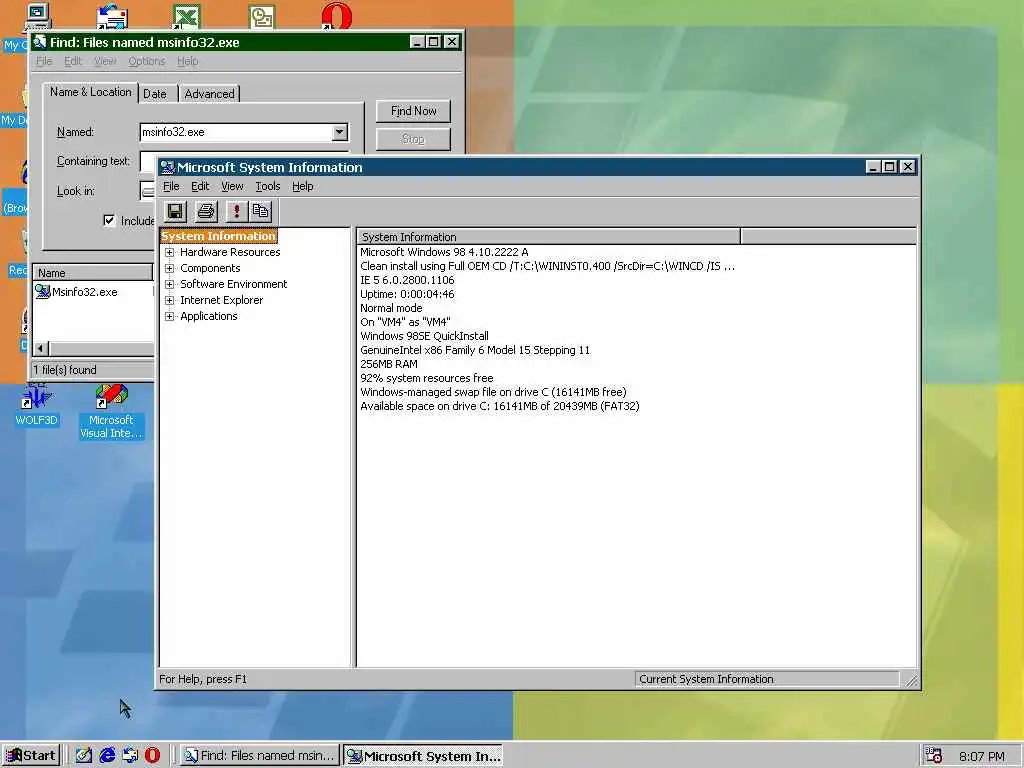Open the Options menu in Find window
The height and width of the screenshot is (768, 1024).
[x=146, y=61]
